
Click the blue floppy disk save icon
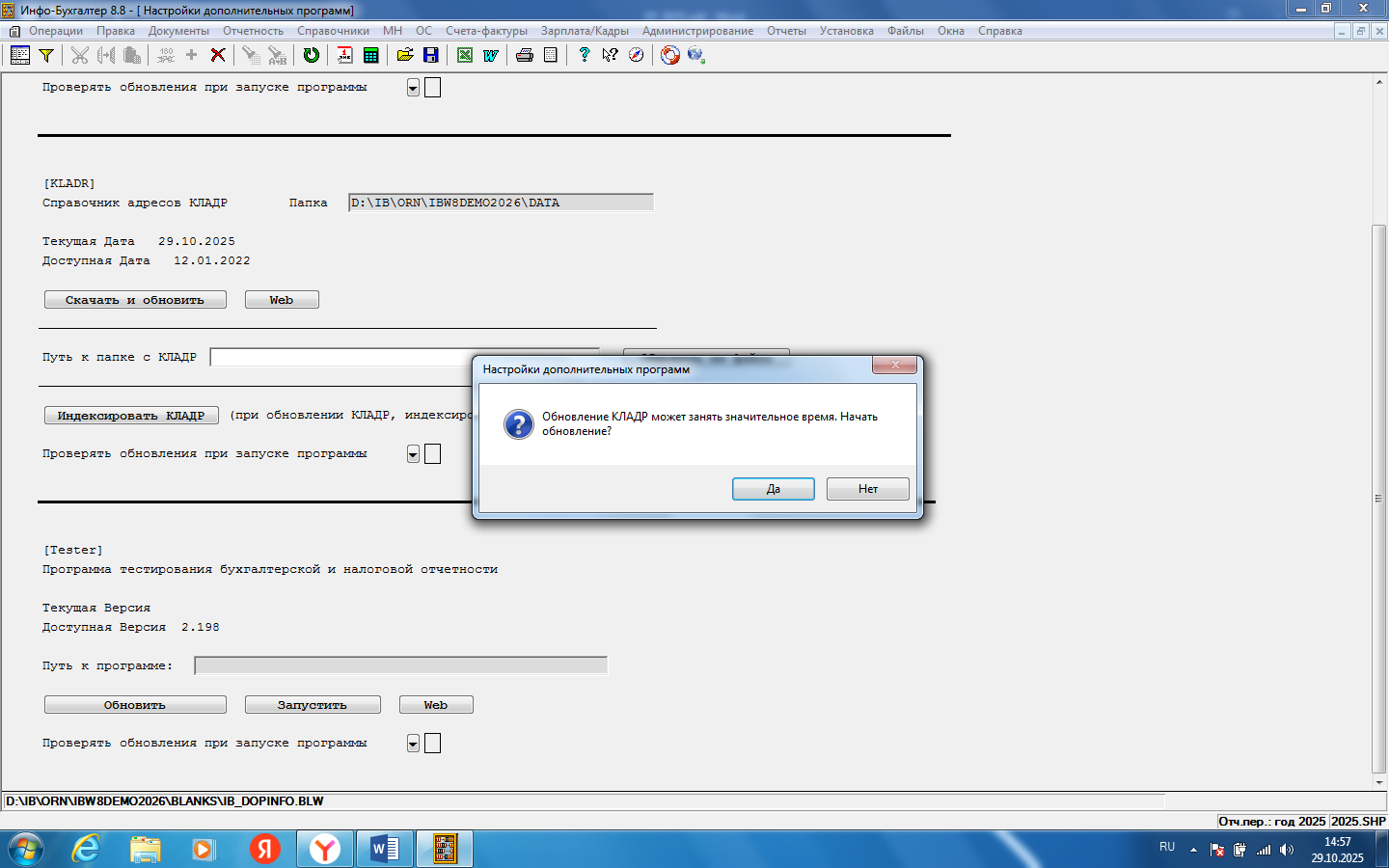[x=431, y=55]
